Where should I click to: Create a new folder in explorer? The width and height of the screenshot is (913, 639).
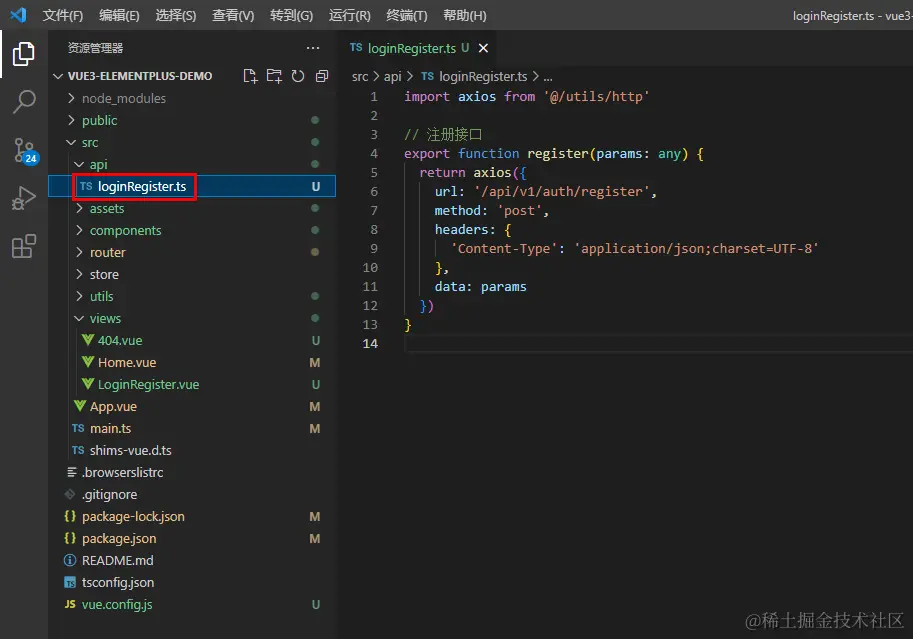tap(274, 76)
